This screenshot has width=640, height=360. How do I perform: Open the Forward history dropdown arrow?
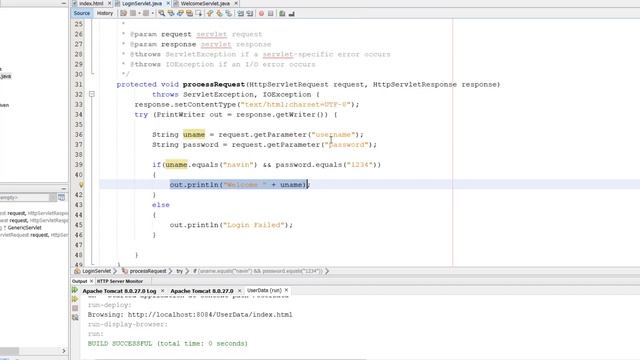(153, 13)
